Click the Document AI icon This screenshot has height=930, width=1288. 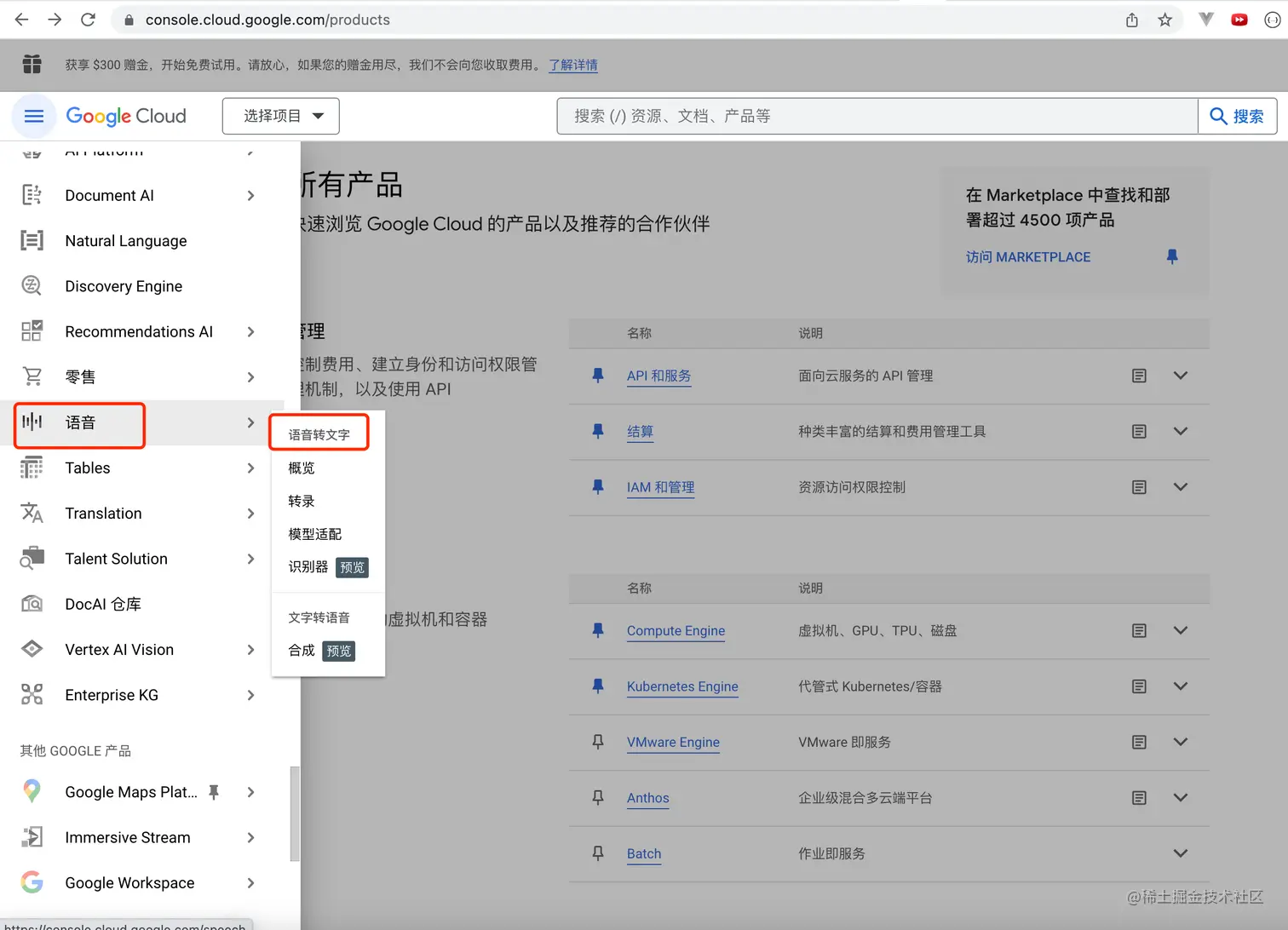[x=32, y=195]
